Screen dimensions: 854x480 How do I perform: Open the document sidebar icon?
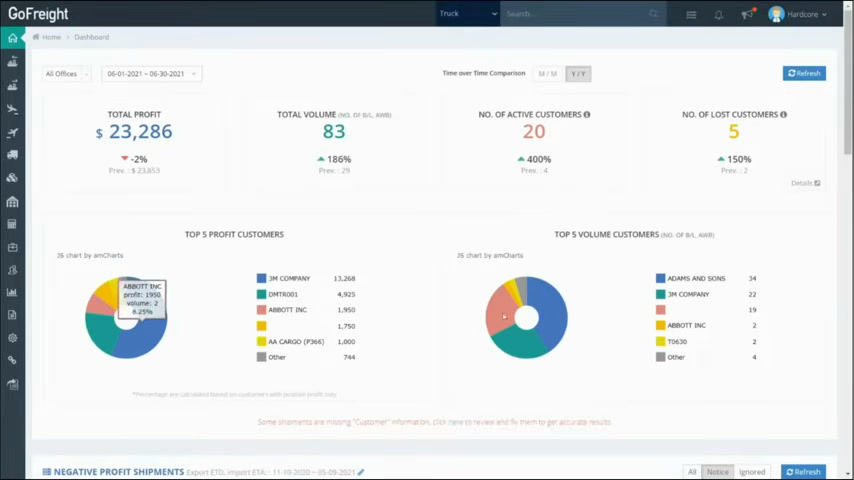12,315
